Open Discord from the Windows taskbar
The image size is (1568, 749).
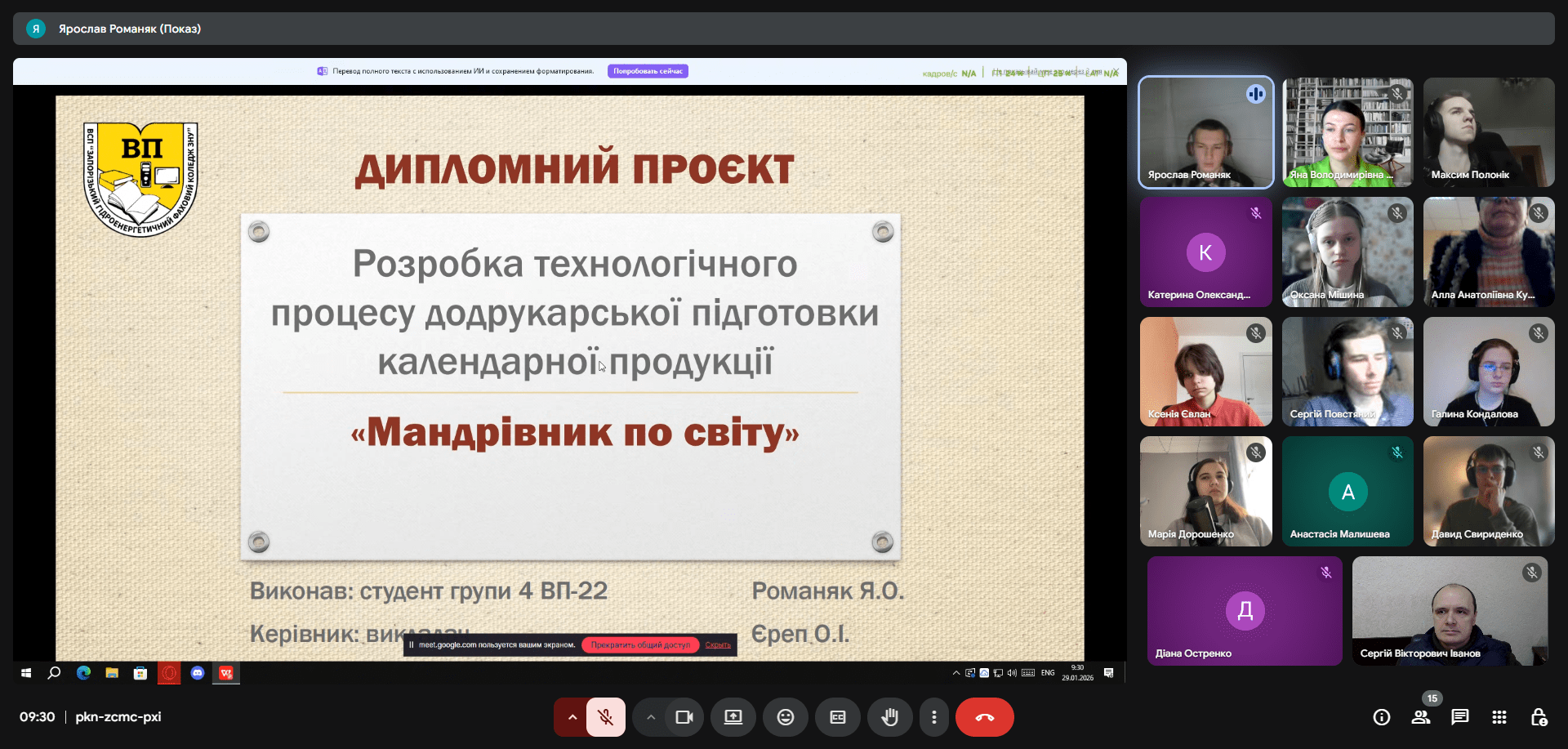[197, 673]
